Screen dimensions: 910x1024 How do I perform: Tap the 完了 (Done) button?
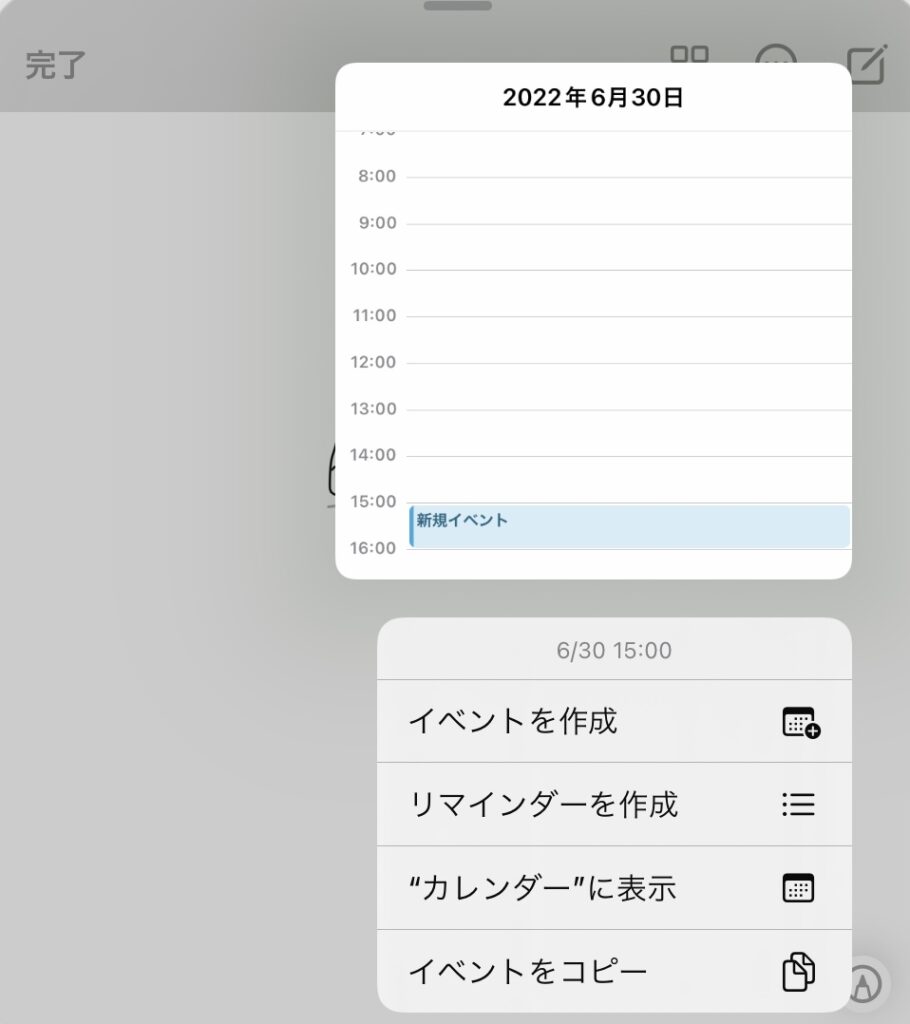tap(55, 65)
